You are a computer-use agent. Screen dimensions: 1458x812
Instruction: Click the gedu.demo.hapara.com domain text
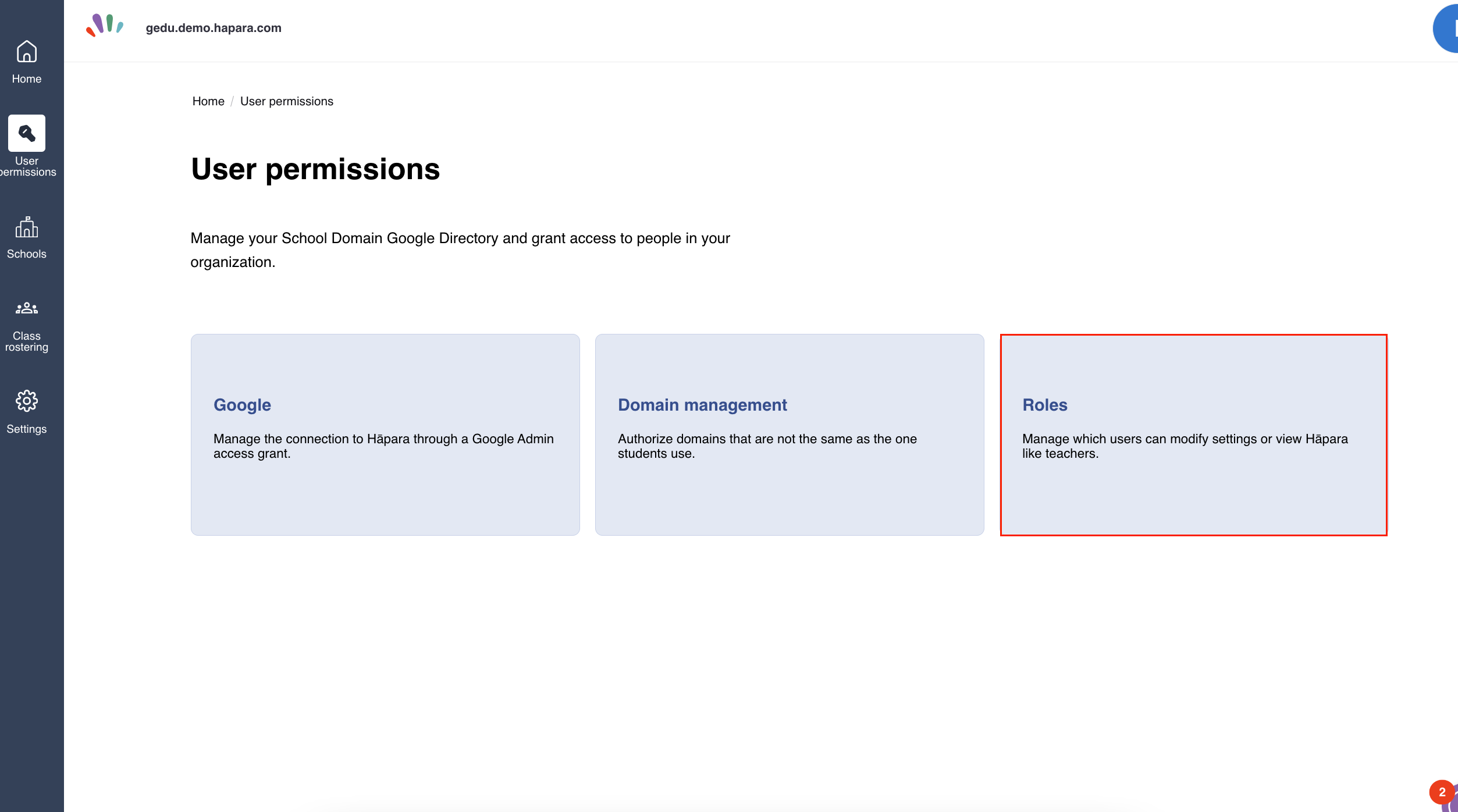tap(214, 28)
